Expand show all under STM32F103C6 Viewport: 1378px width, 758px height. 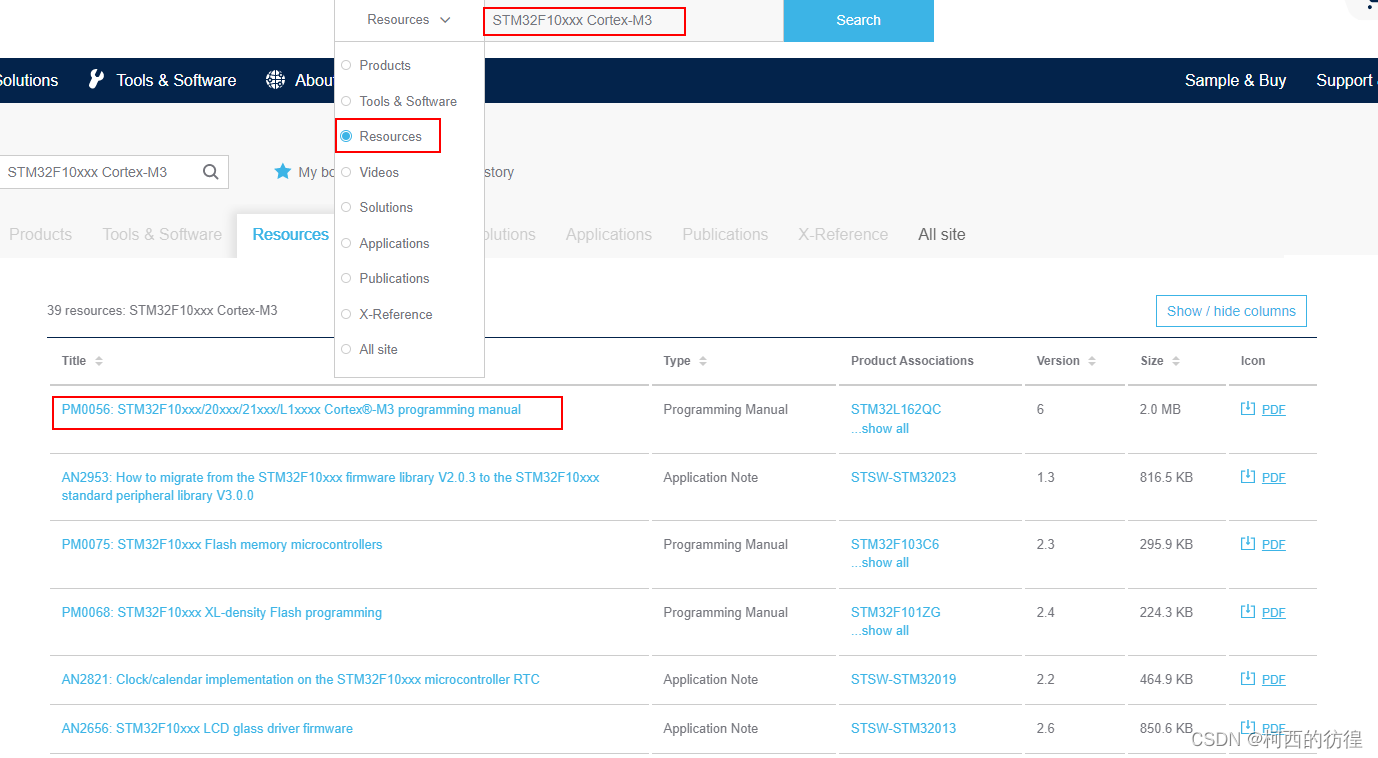pyautogui.click(x=880, y=562)
